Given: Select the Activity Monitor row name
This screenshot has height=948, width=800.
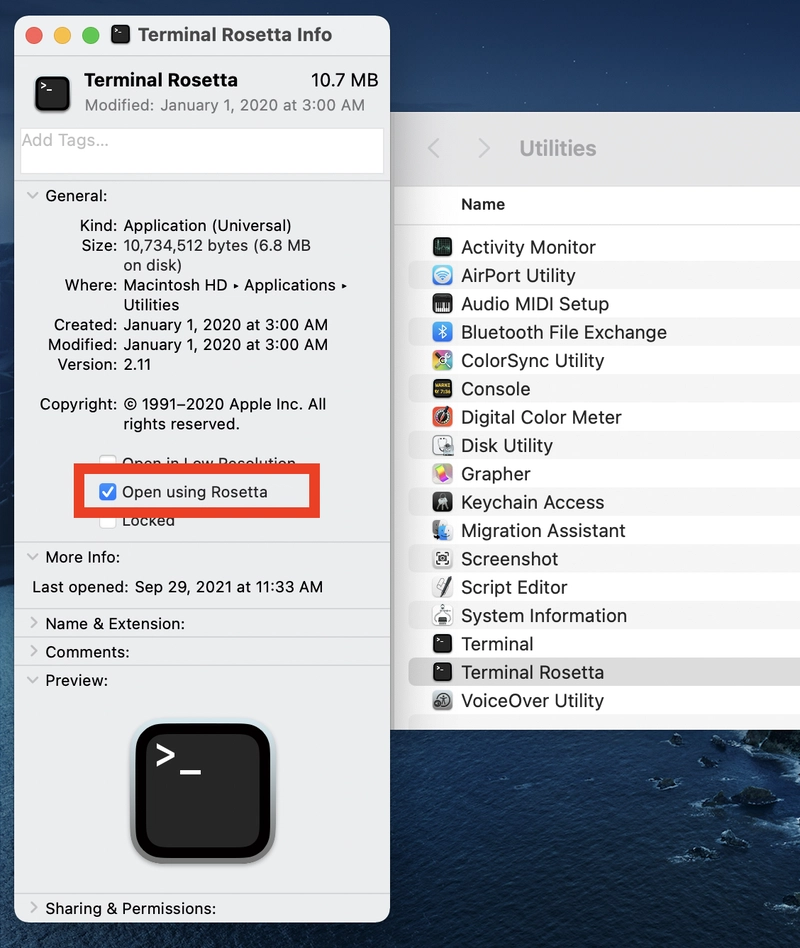Looking at the screenshot, I should 528,247.
